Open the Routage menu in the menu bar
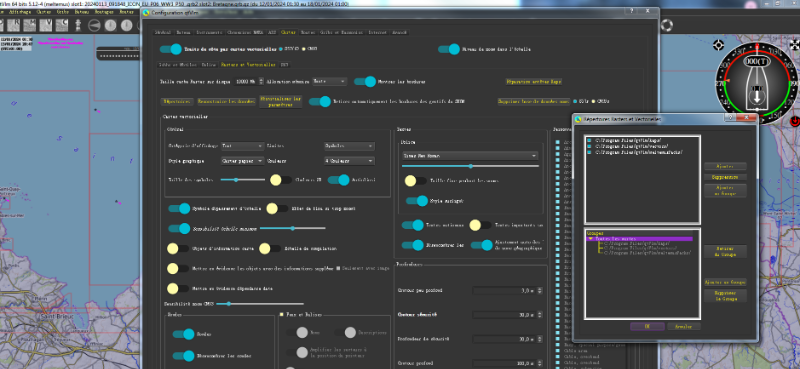Image resolution: width=800 pixels, height=369 pixels. point(104,11)
